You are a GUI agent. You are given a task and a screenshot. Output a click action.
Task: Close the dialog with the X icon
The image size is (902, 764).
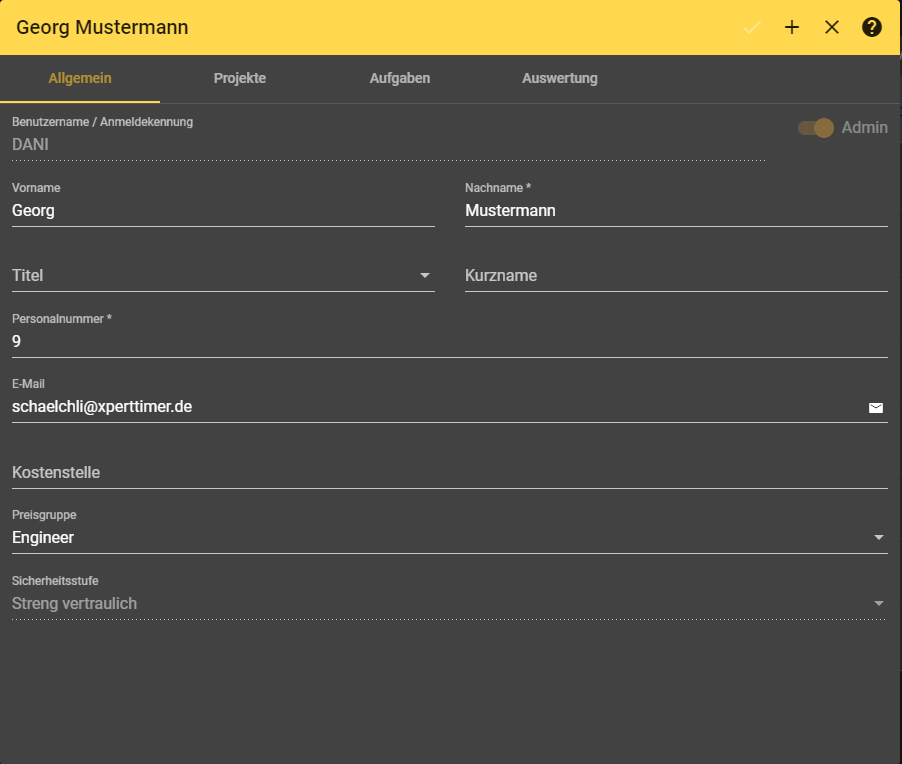[x=832, y=27]
